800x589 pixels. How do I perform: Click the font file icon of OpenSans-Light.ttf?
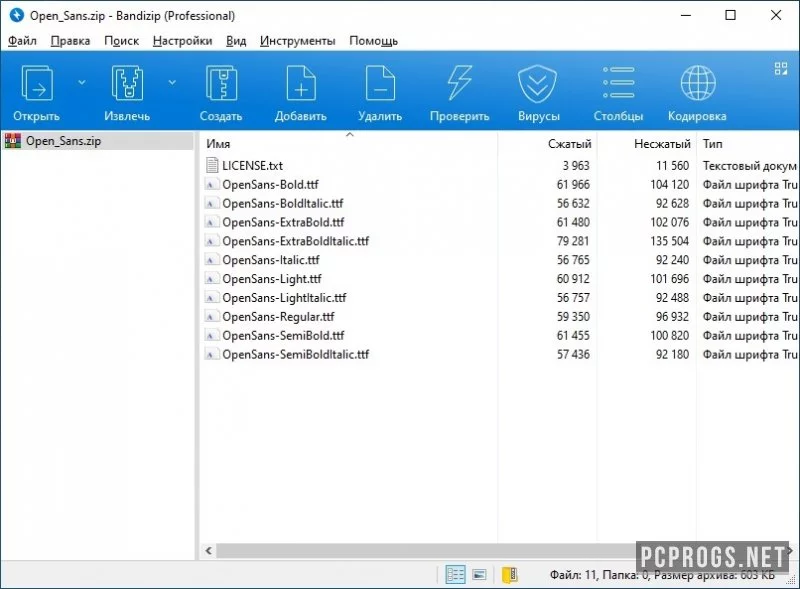pyautogui.click(x=211, y=279)
